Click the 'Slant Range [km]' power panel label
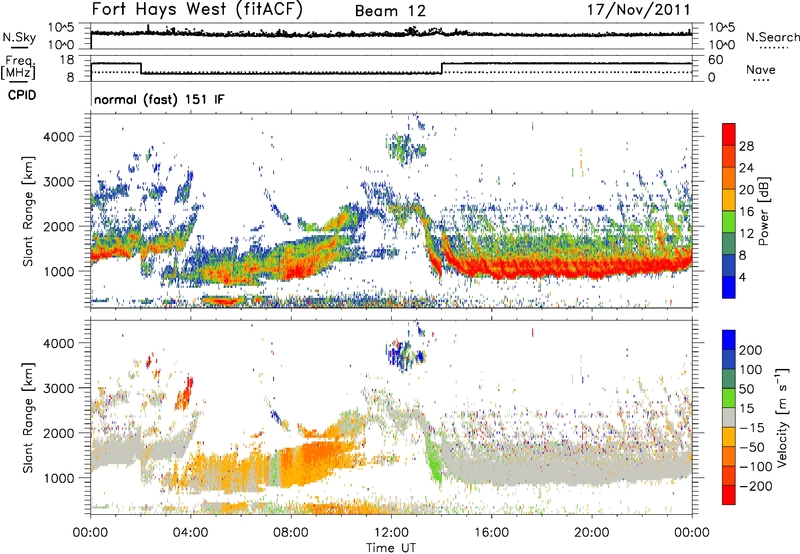This screenshot has height=554, width=800. 28,211
